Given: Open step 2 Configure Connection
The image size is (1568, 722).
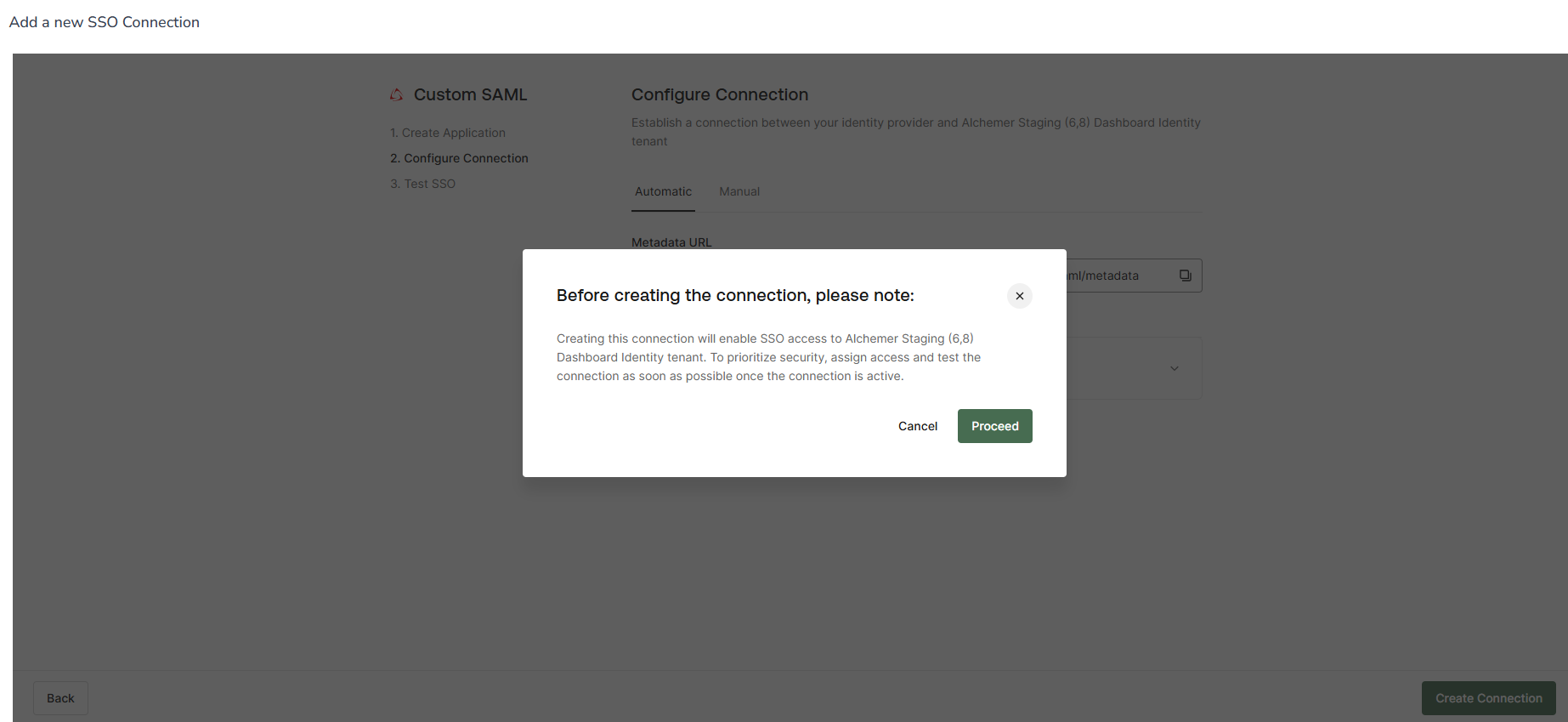Looking at the screenshot, I should pos(459,158).
